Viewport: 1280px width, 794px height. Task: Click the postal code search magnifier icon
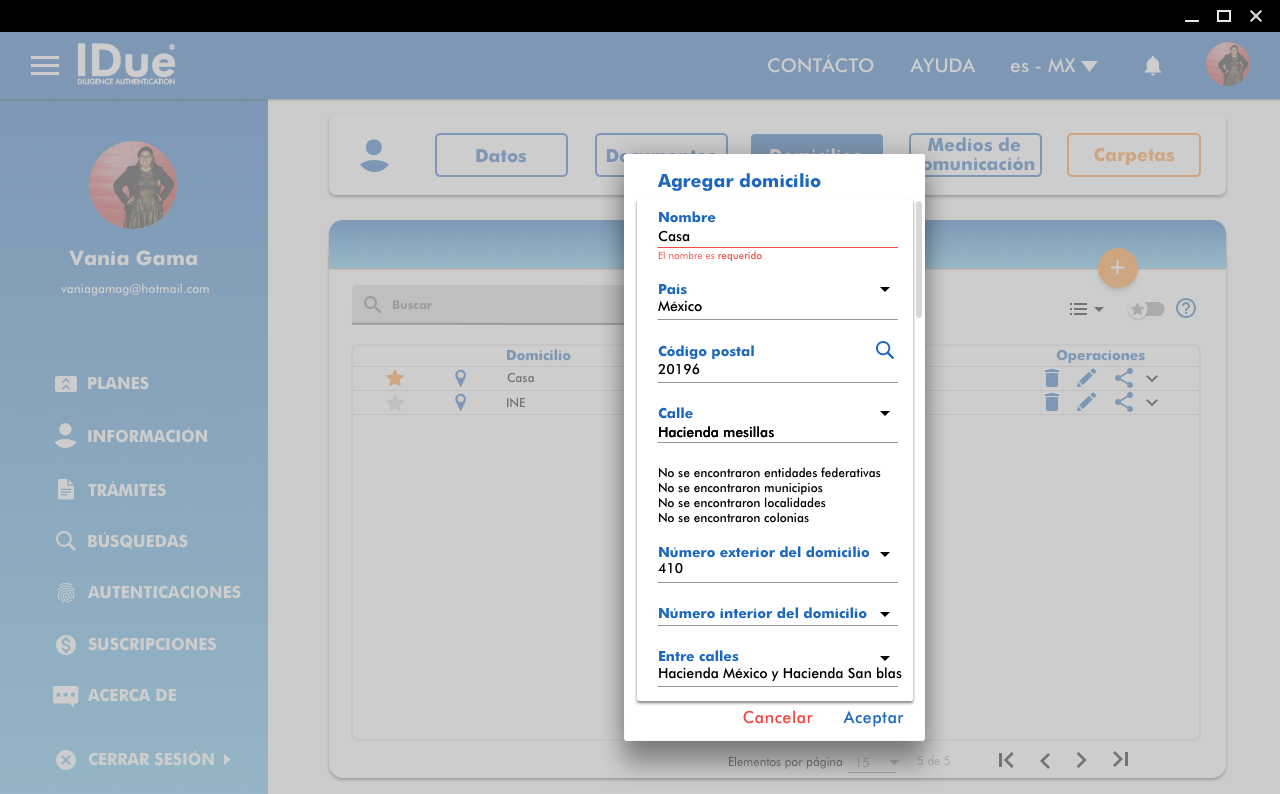click(884, 350)
